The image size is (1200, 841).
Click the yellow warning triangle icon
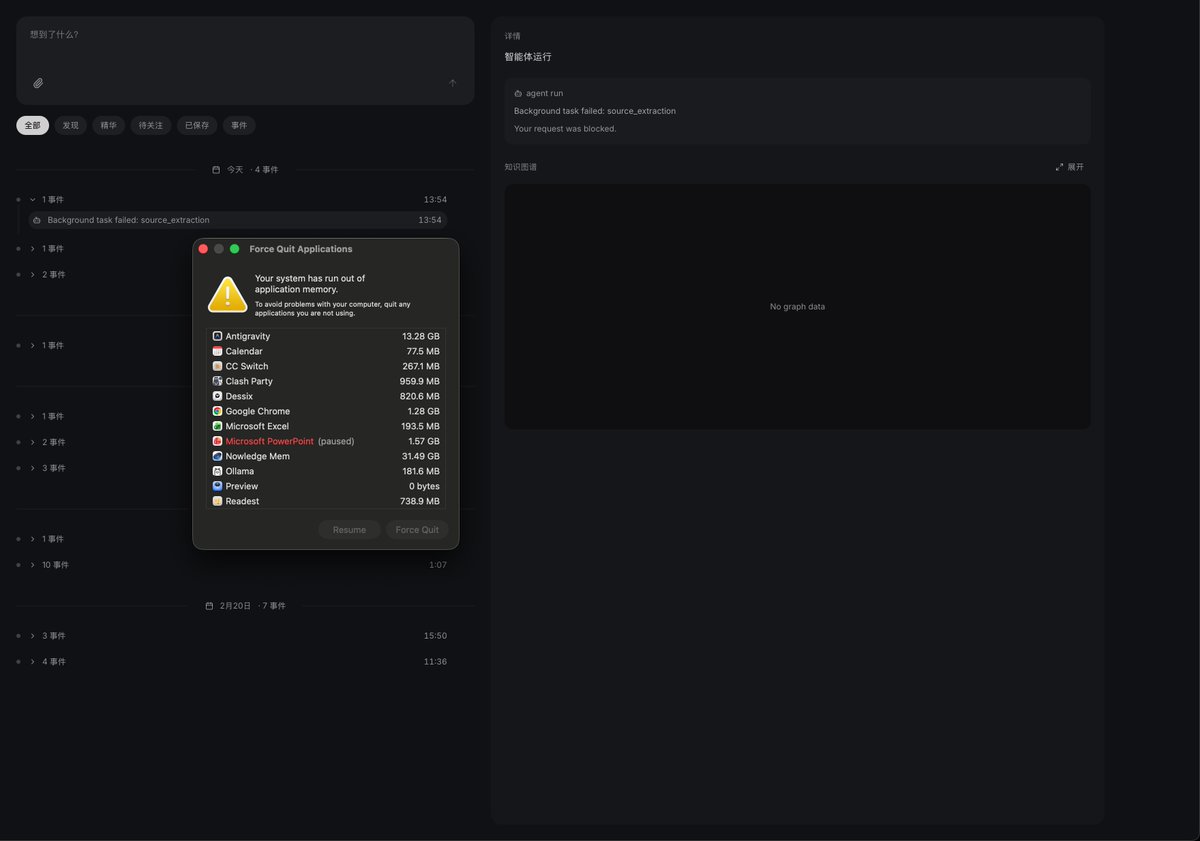pyautogui.click(x=227, y=295)
